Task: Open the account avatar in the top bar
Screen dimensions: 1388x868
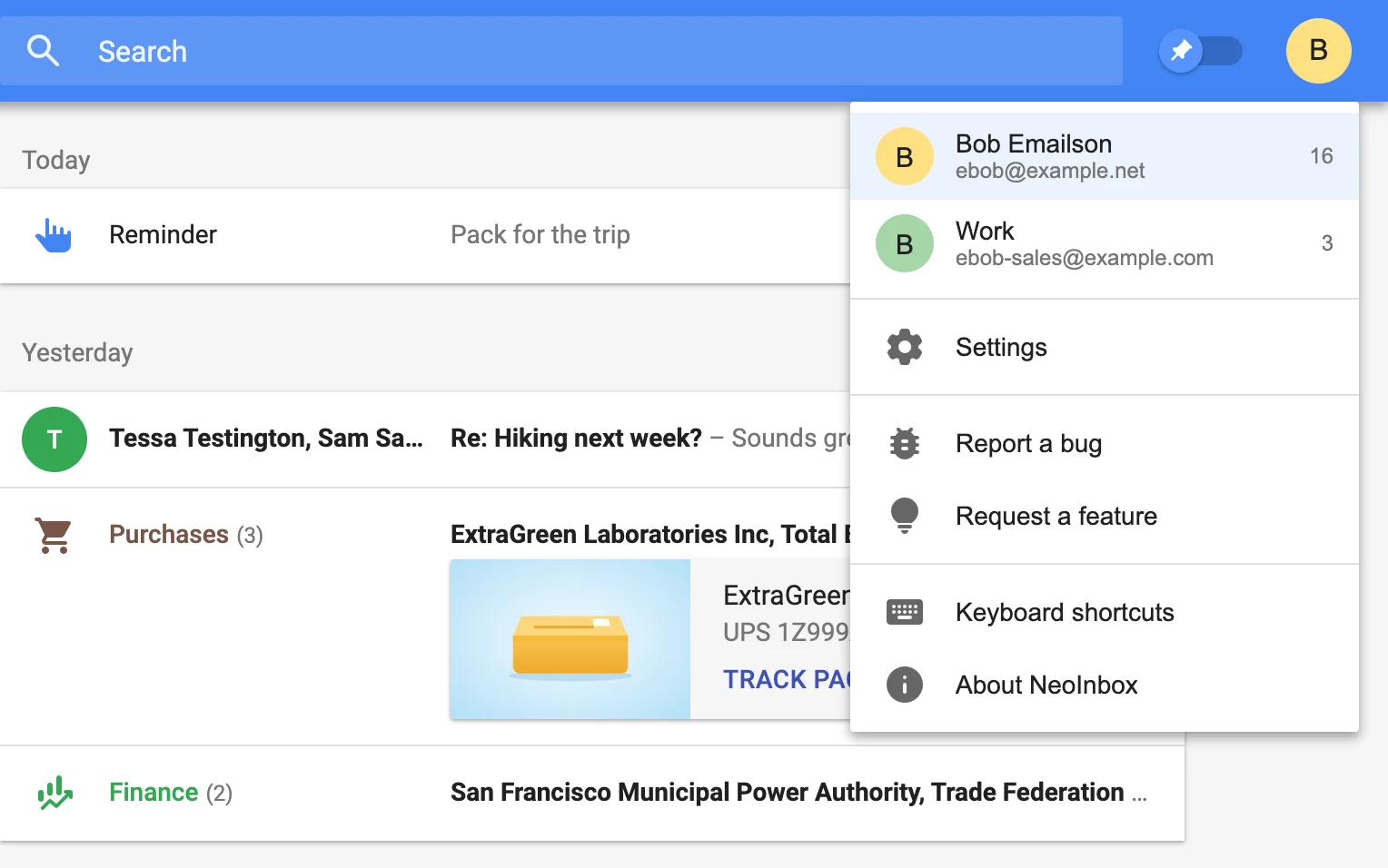Action: click(x=1319, y=51)
